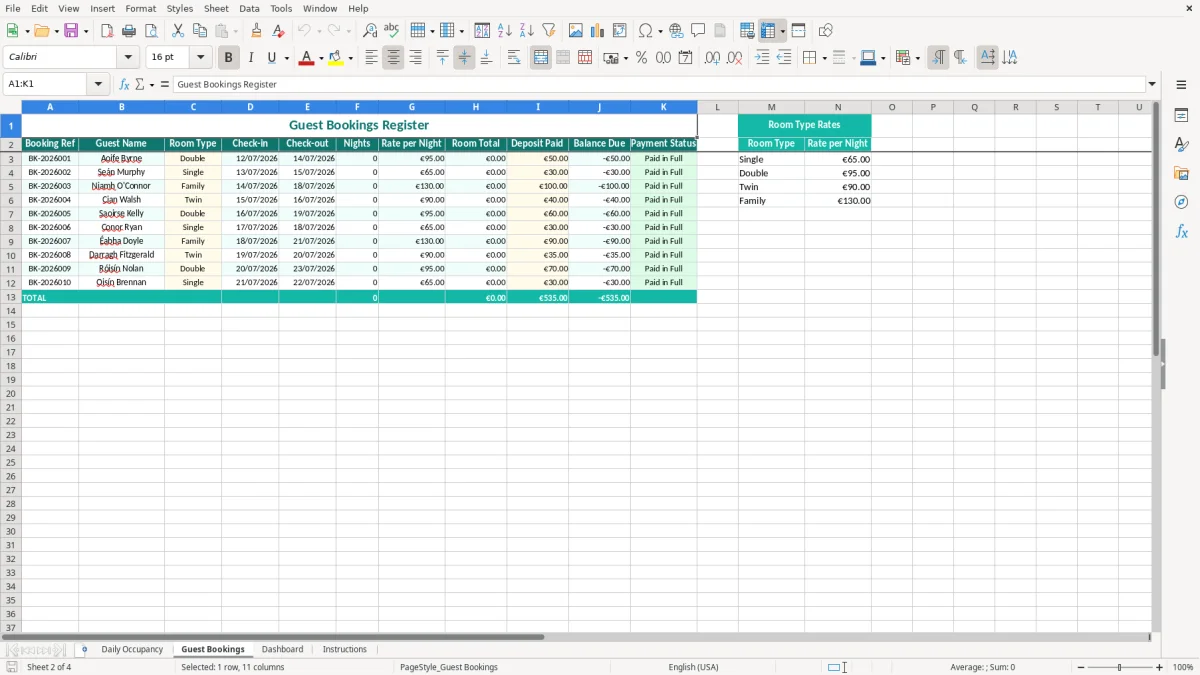Screen dimensions: 1200x675
Task: Insert a chart
Action: [598, 31]
